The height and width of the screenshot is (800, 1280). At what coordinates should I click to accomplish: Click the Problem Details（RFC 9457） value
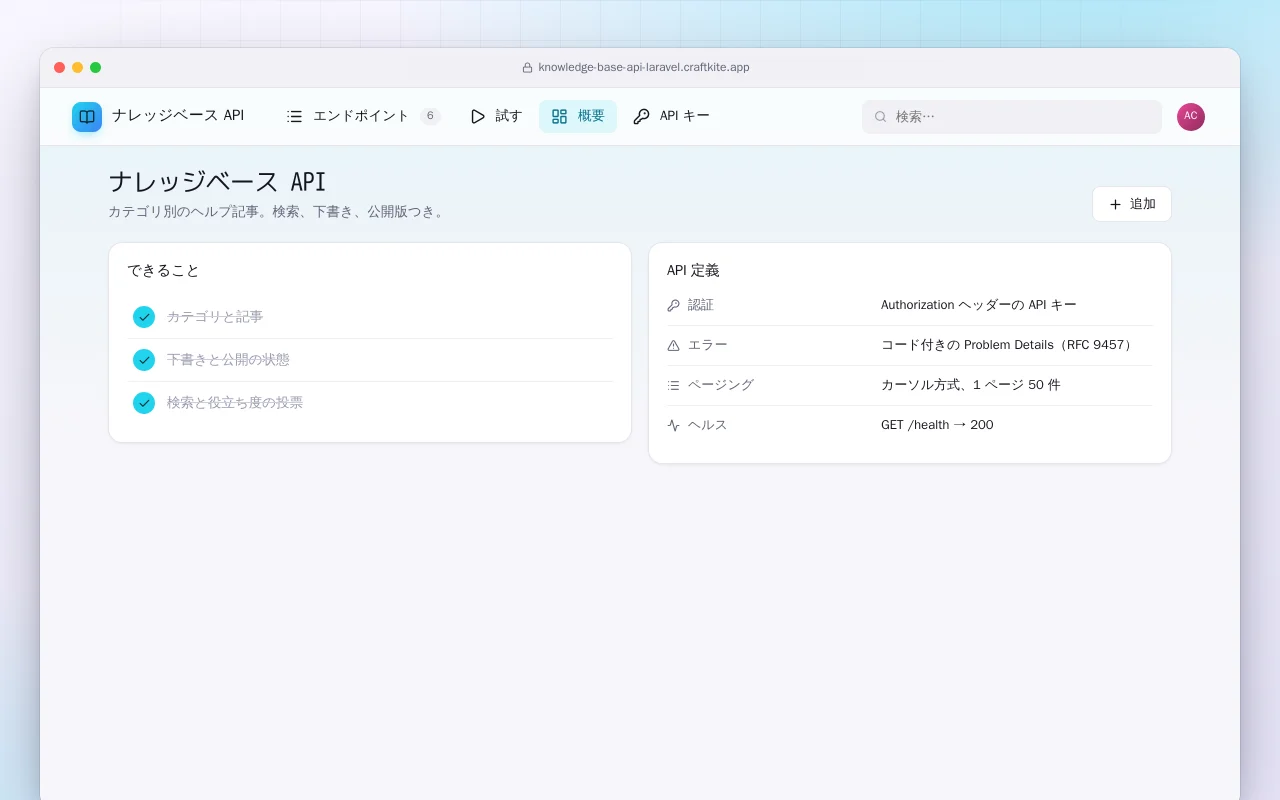[x=1009, y=345]
